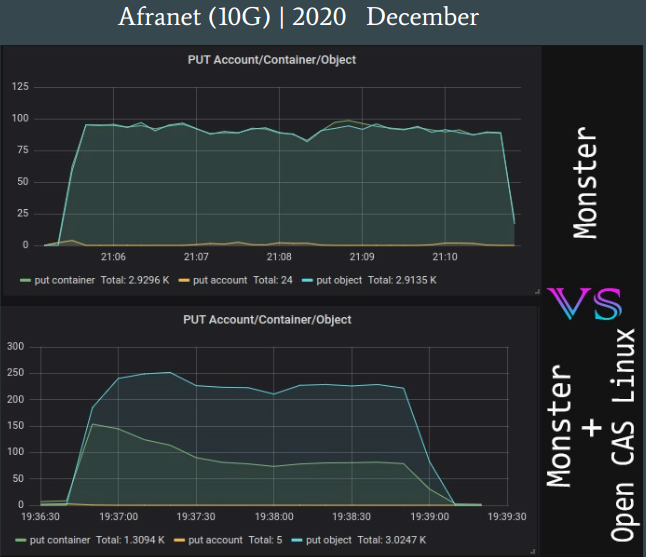Image resolution: width=646 pixels, height=557 pixels.
Task: Toggle put container series in bottom legend
Action: click(x=60, y=540)
